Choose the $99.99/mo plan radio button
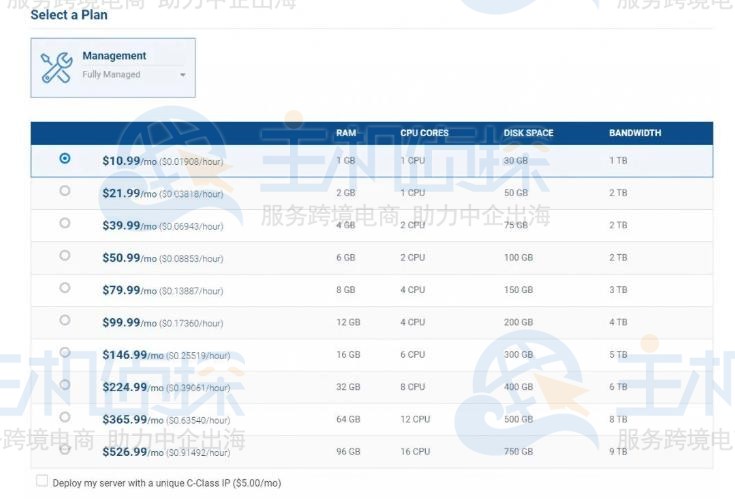735x499 pixels. [x=65, y=320]
